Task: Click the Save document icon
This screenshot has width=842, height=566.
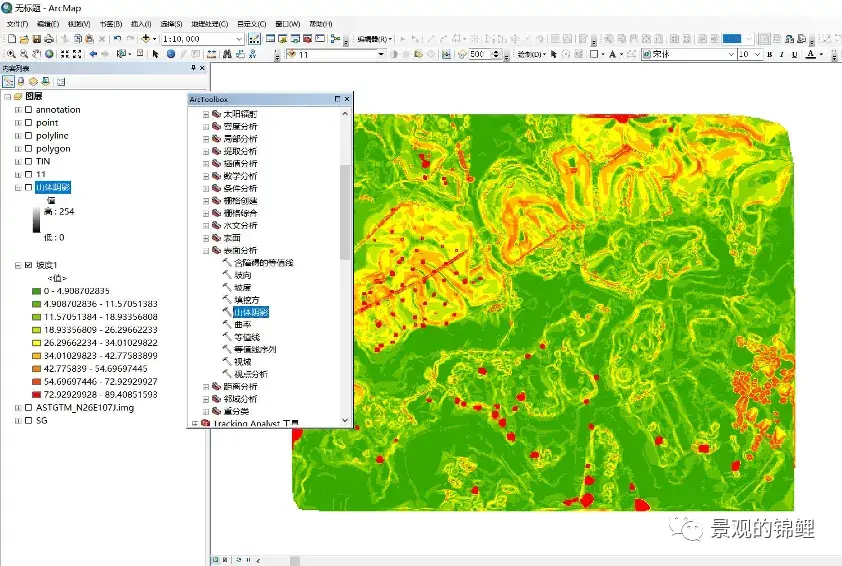Action: pos(36,39)
